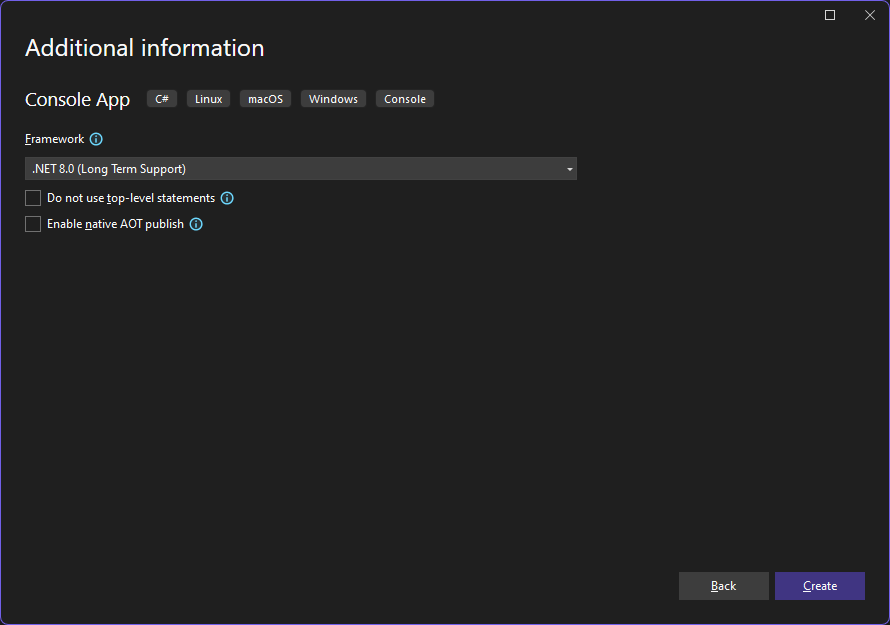The image size is (890, 625).
Task: Click the Console project type tag
Action: tap(405, 99)
